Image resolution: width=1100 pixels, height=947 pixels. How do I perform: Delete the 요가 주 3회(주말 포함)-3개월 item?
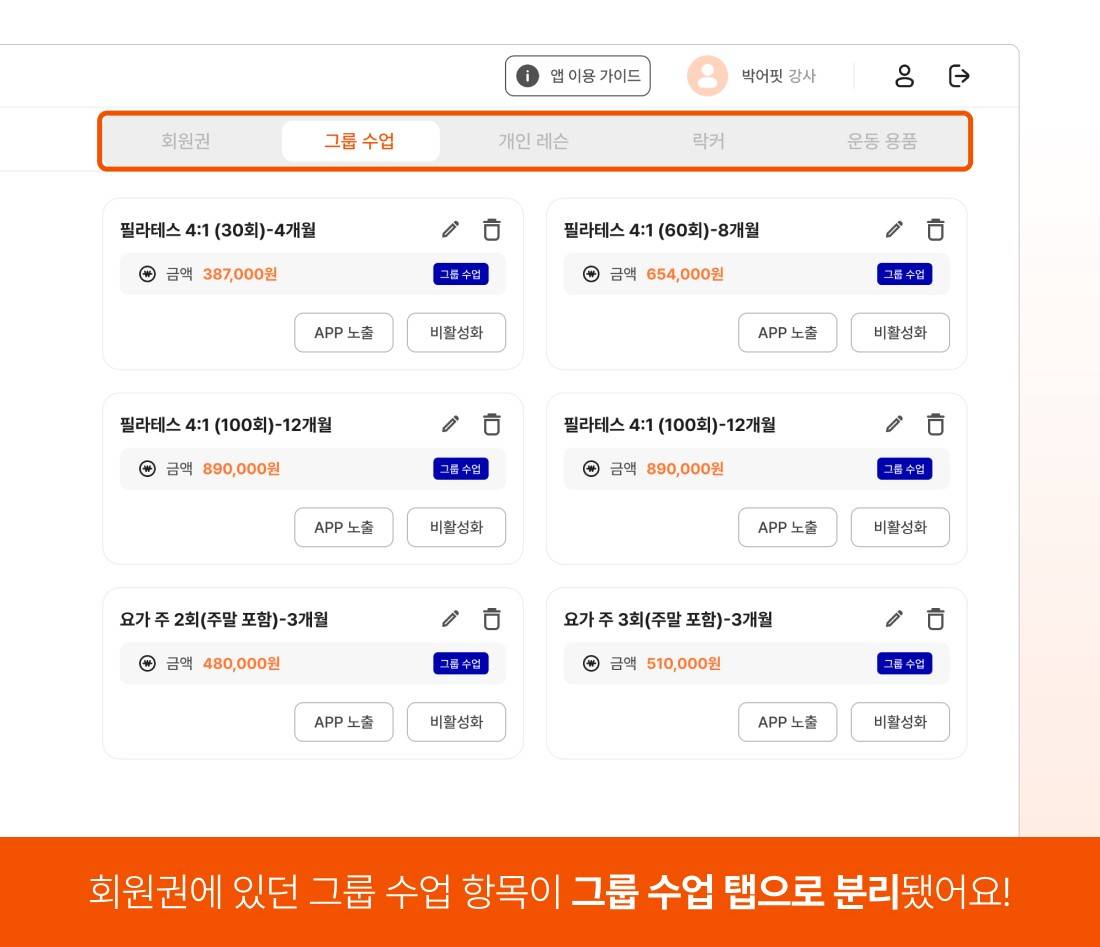click(x=935, y=619)
